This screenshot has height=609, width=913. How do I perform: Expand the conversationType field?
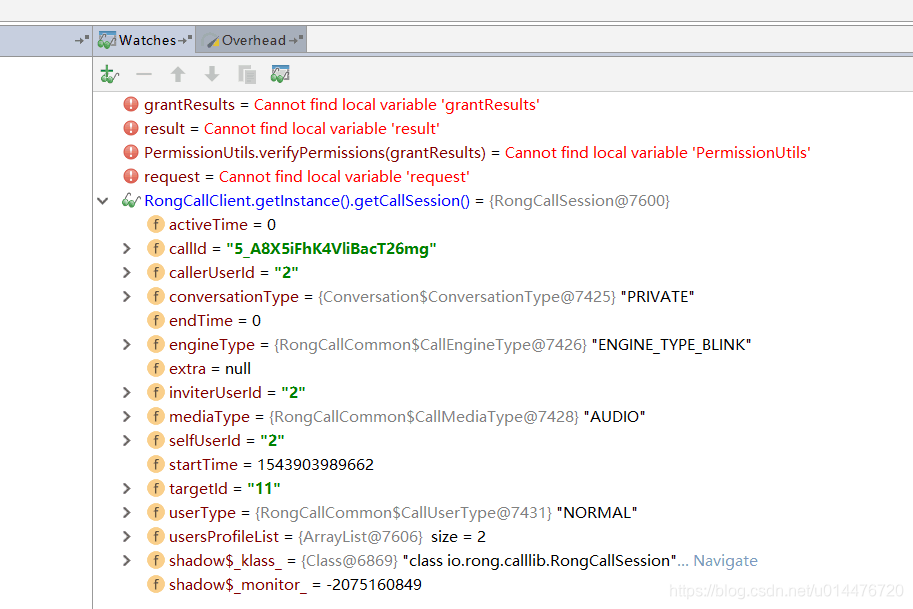click(127, 296)
